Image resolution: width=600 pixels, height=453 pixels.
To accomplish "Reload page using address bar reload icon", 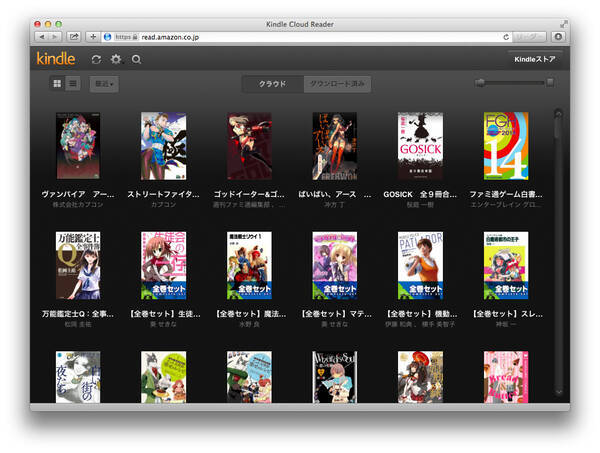I will [x=506, y=36].
